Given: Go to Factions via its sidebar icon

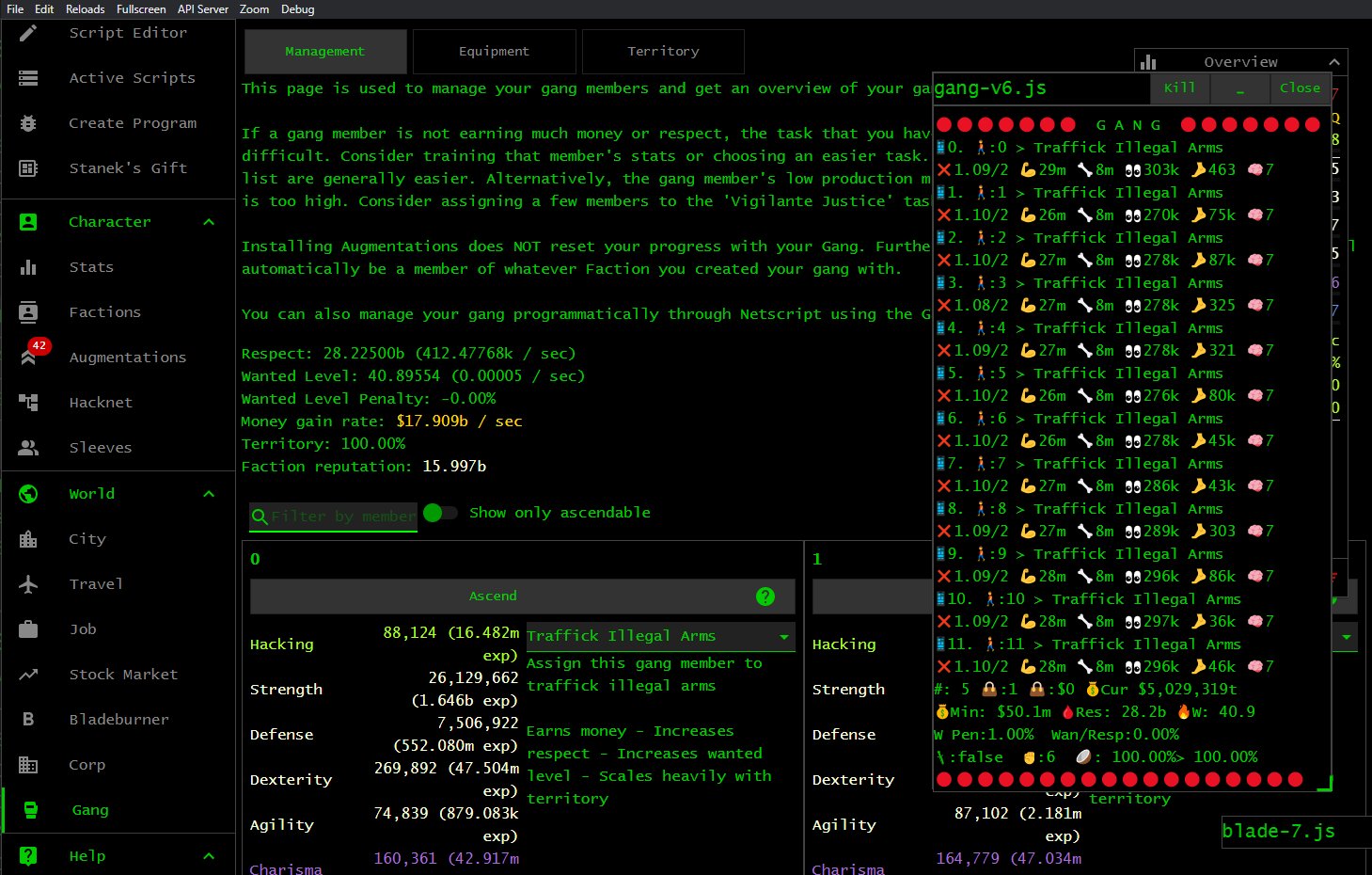Looking at the screenshot, I should pos(28,312).
